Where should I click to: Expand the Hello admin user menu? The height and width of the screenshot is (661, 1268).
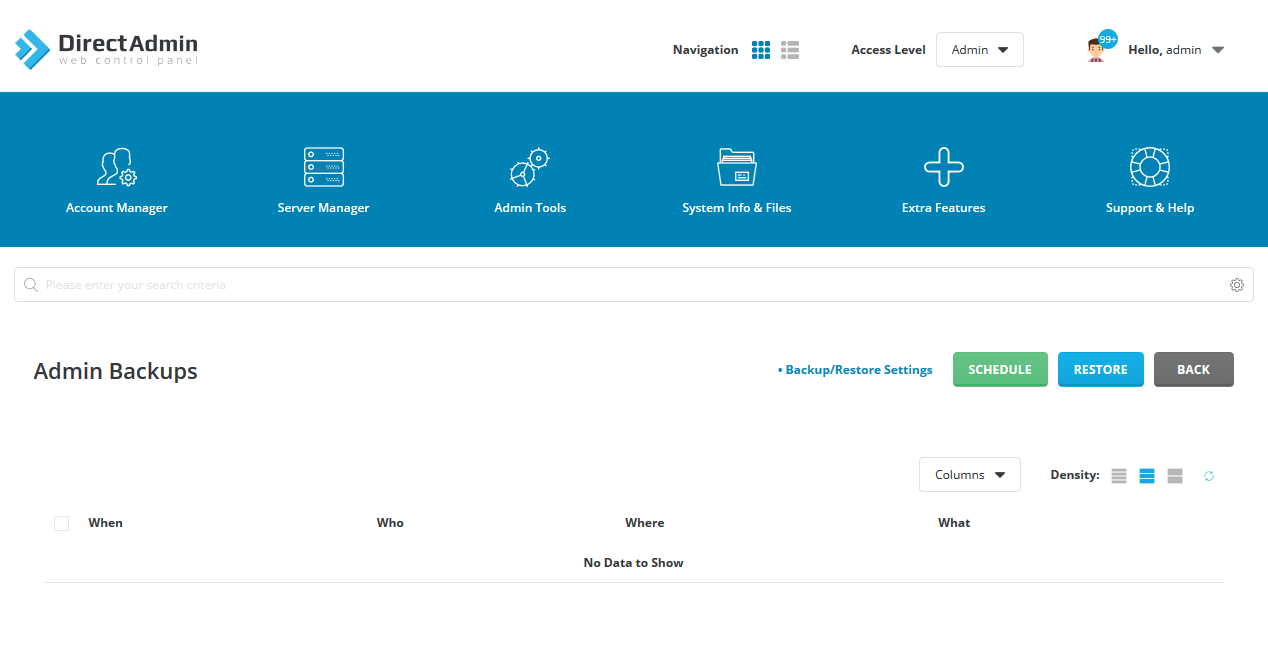pos(1176,50)
